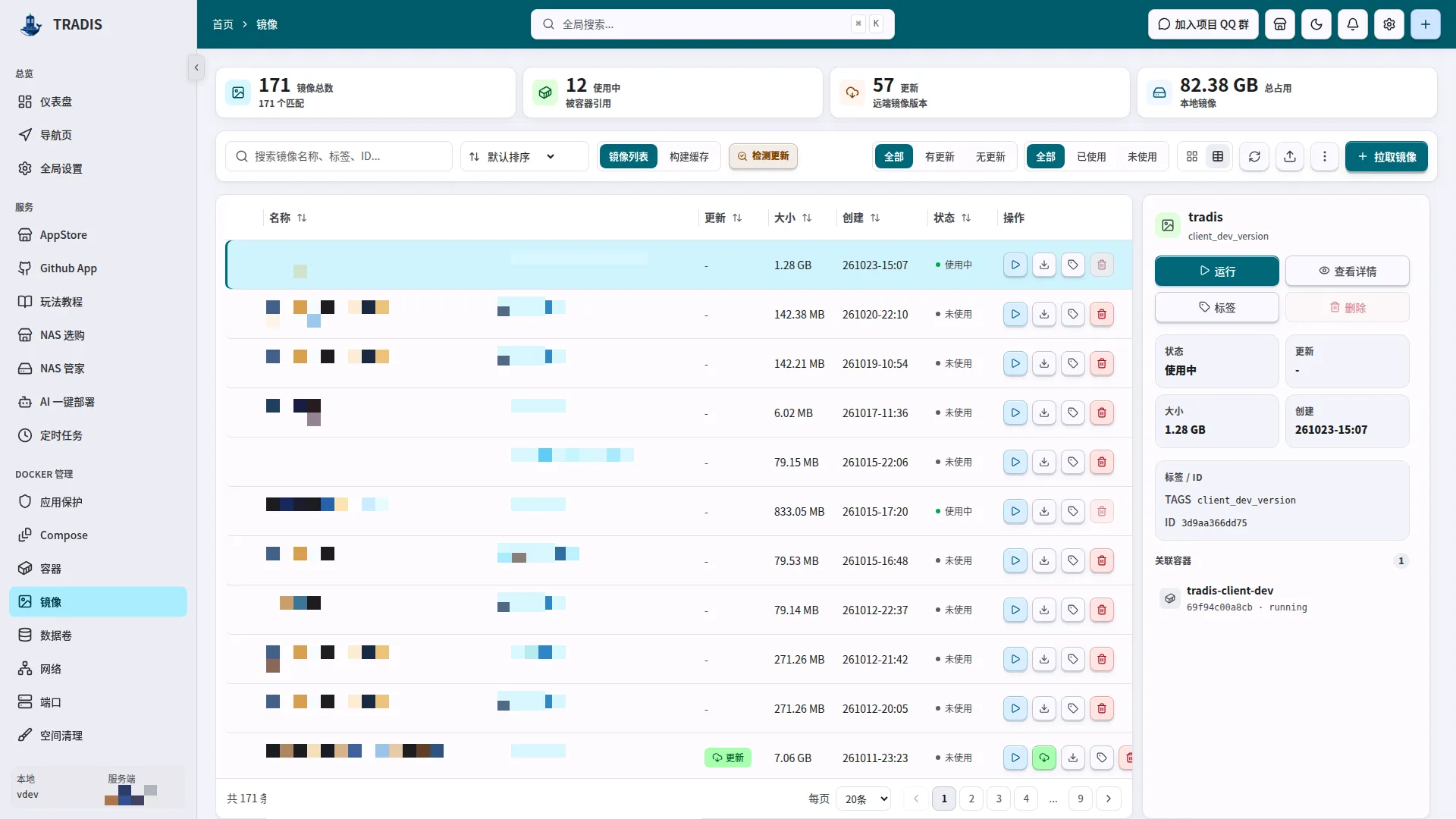Toggle dark mode moon icon
1456x819 pixels.
pos(1316,24)
